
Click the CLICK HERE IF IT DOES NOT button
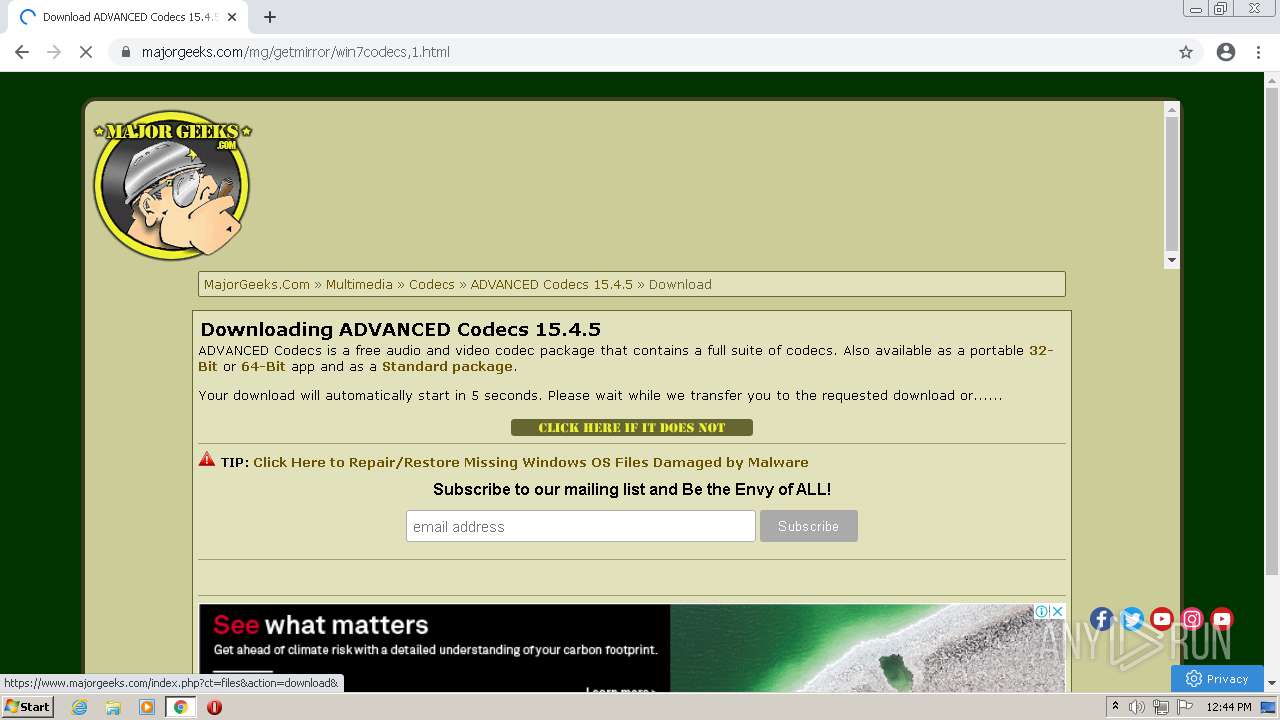631,427
